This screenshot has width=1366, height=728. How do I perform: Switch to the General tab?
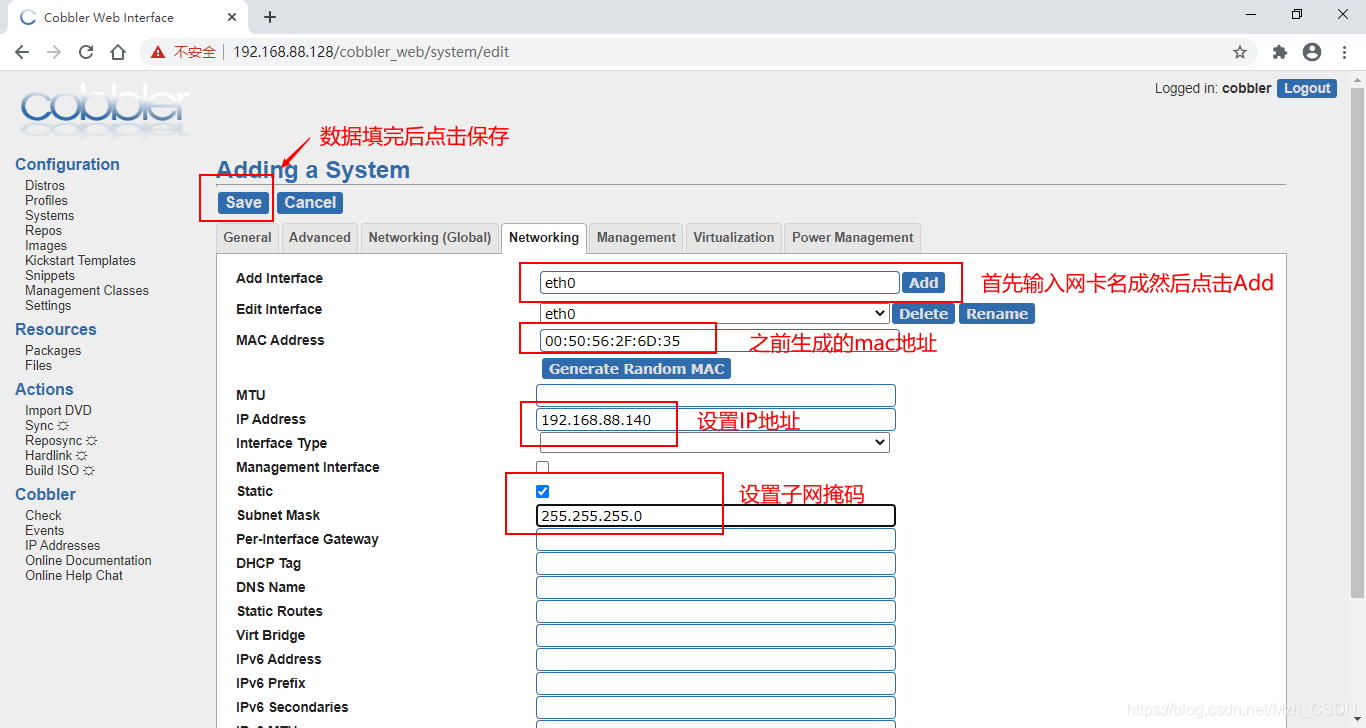point(247,237)
